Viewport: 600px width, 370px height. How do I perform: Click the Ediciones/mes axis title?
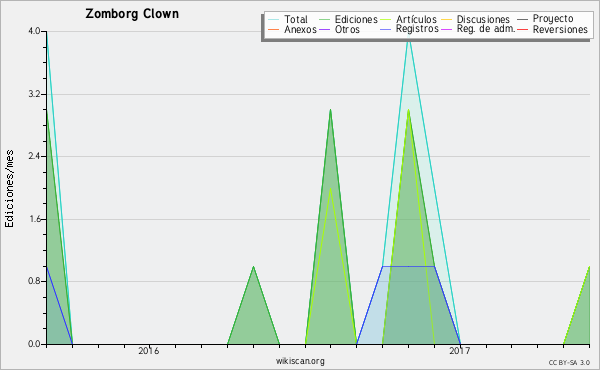[x=9, y=189]
